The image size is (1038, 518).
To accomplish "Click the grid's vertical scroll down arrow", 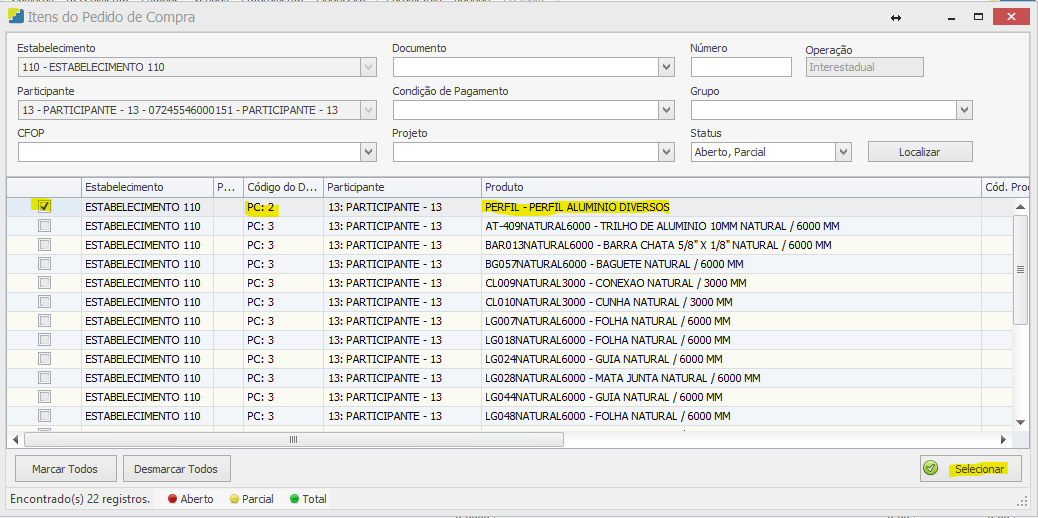I will coord(1020,422).
